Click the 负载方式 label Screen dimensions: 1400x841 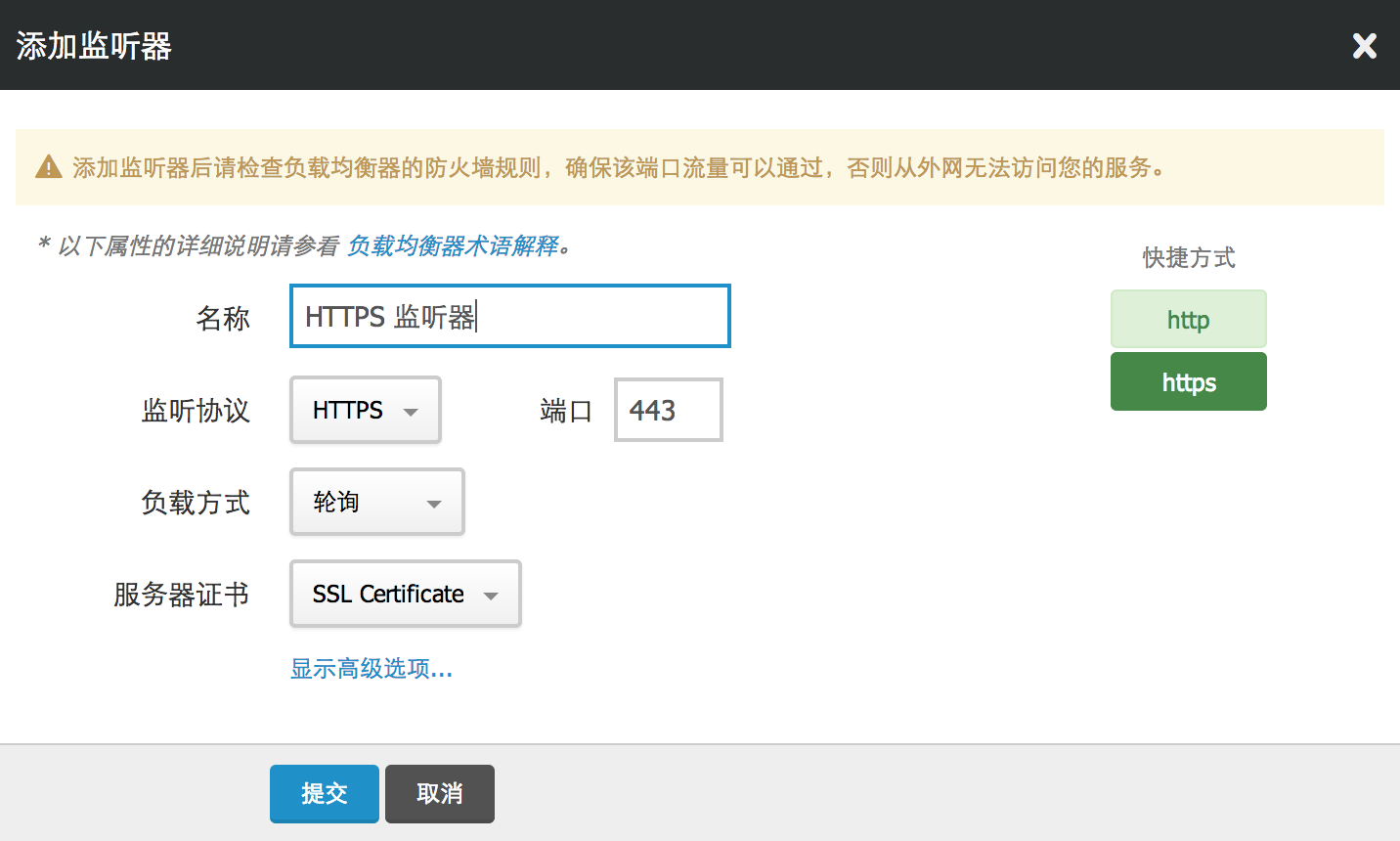(196, 503)
